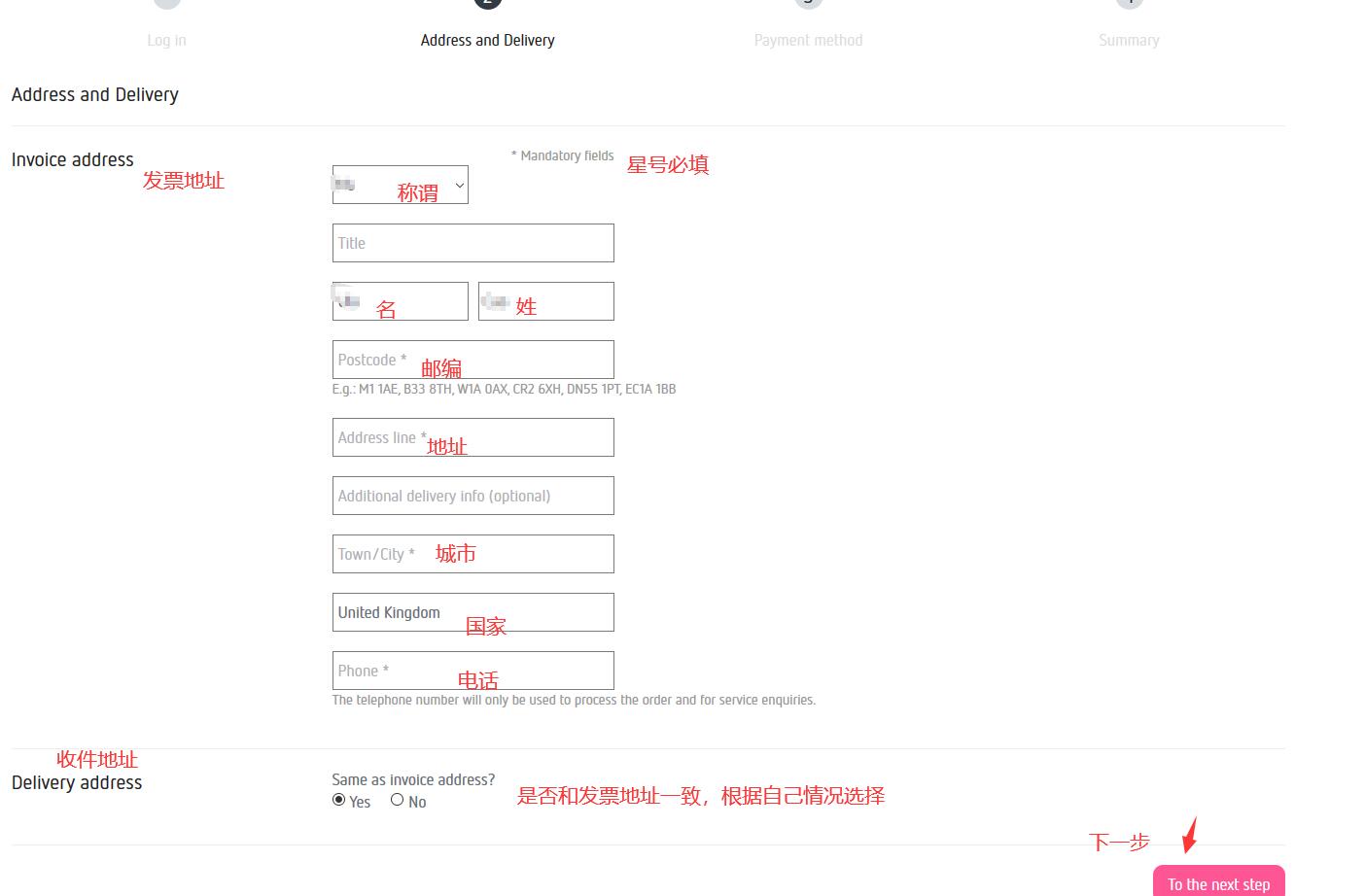Jump to the Summary step label
The image size is (1365, 896).
(1129, 40)
